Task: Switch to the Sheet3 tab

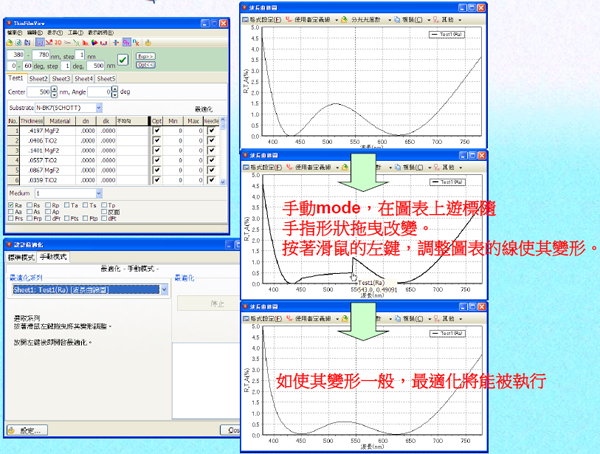Action: [x=61, y=78]
